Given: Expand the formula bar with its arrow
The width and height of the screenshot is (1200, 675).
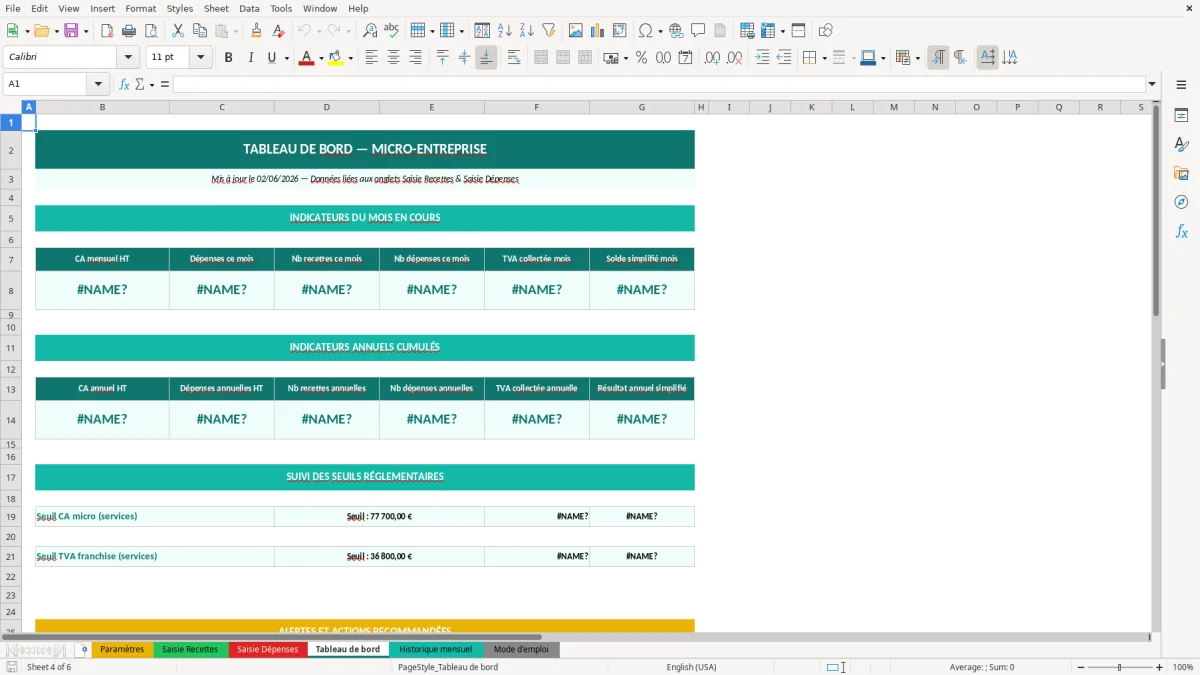Looking at the screenshot, I should [x=1152, y=84].
